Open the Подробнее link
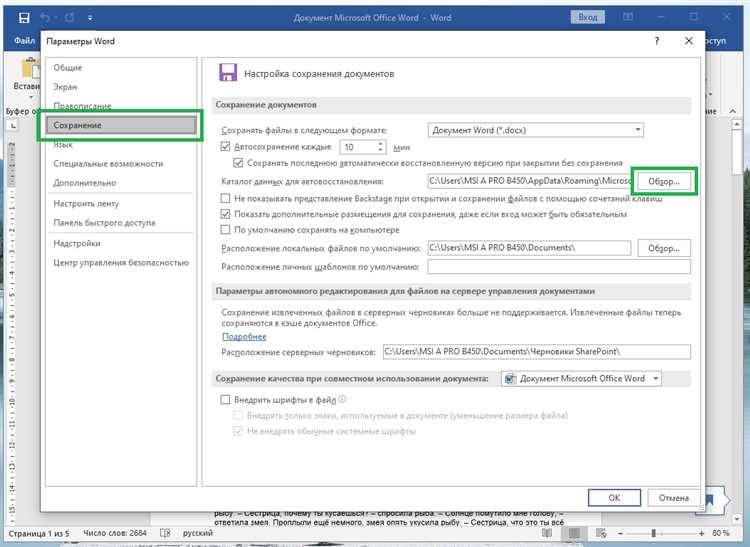This screenshot has height=547, width=750. tap(244, 337)
